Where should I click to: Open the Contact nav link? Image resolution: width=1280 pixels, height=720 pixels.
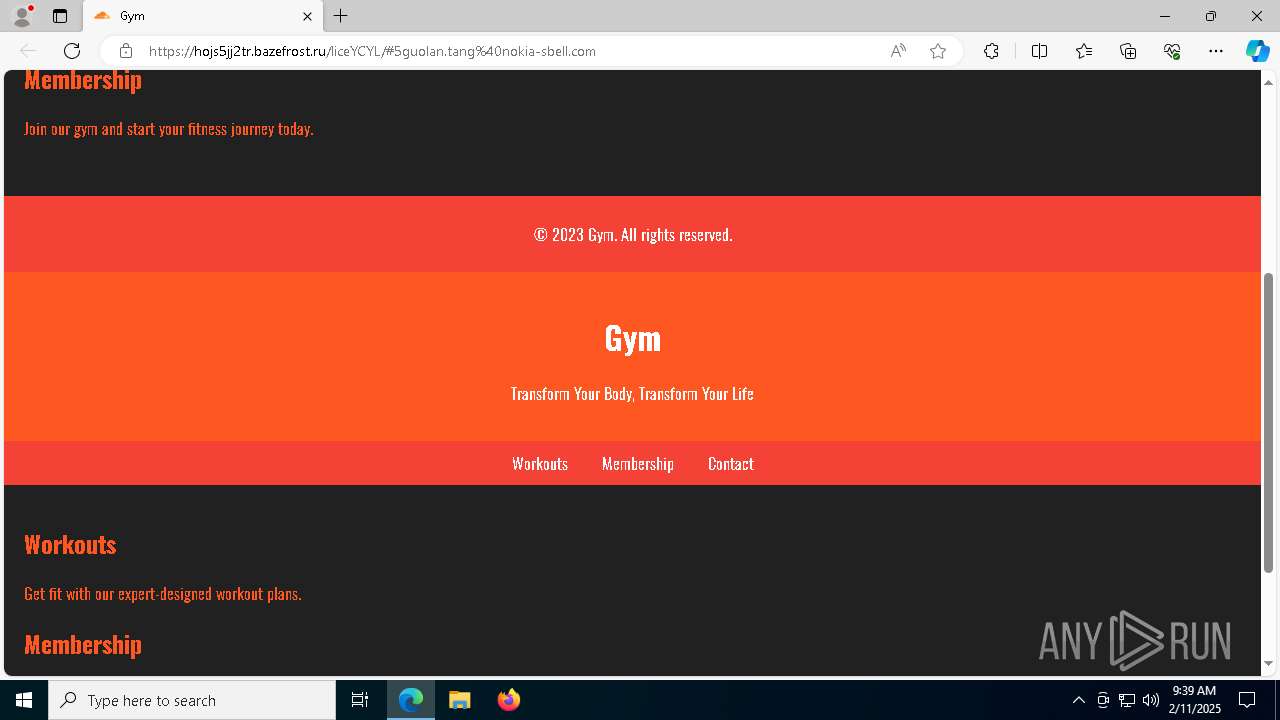[731, 464]
